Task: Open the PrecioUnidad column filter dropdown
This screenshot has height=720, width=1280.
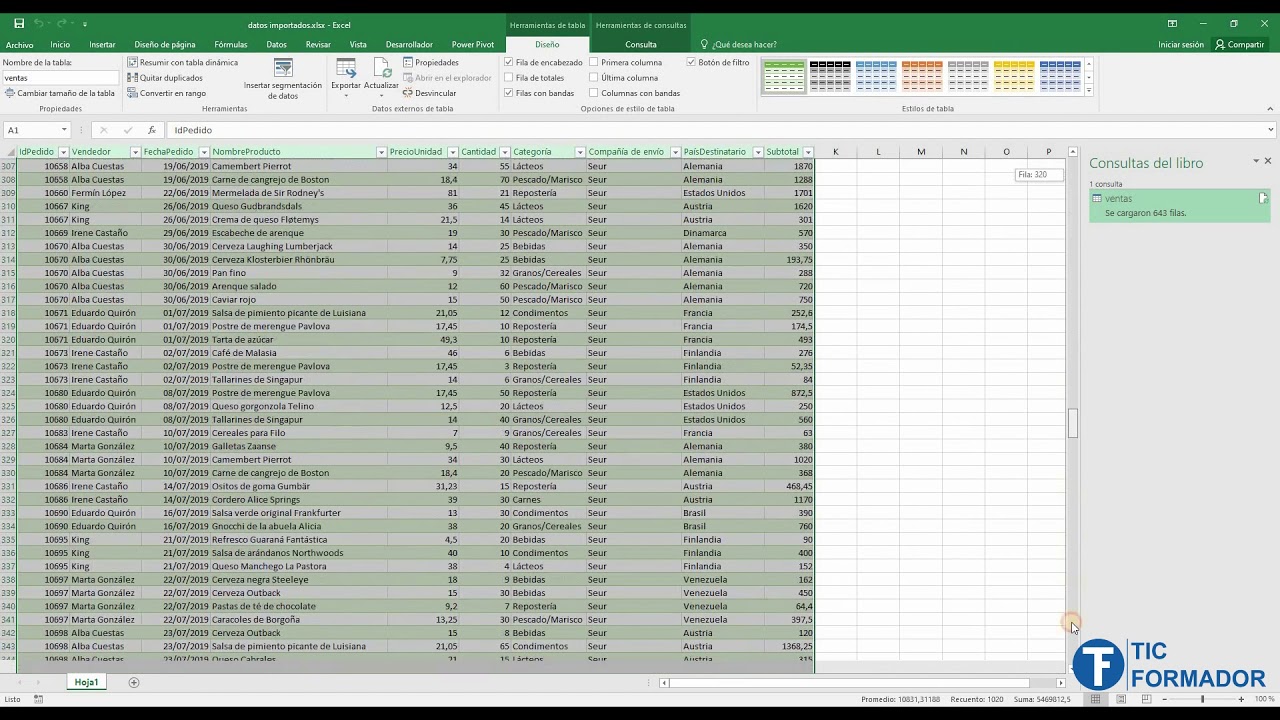Action: pos(452,152)
